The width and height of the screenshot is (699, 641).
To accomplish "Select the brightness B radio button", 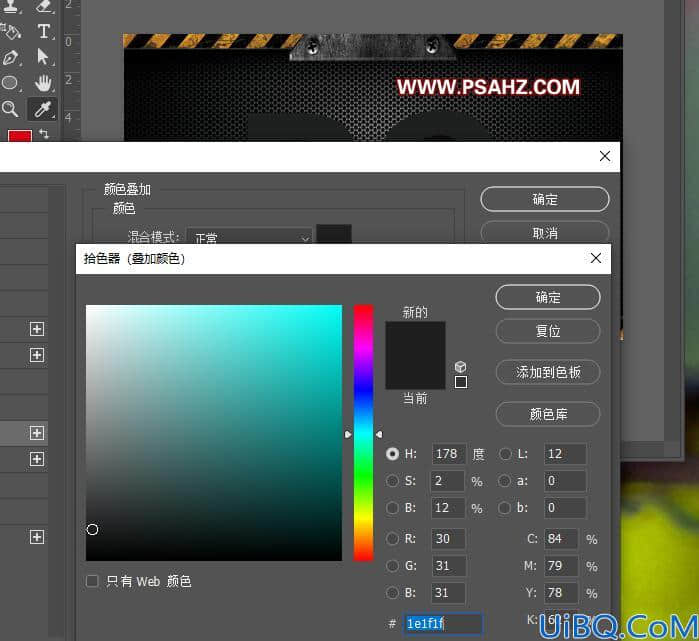I will pyautogui.click(x=392, y=508).
